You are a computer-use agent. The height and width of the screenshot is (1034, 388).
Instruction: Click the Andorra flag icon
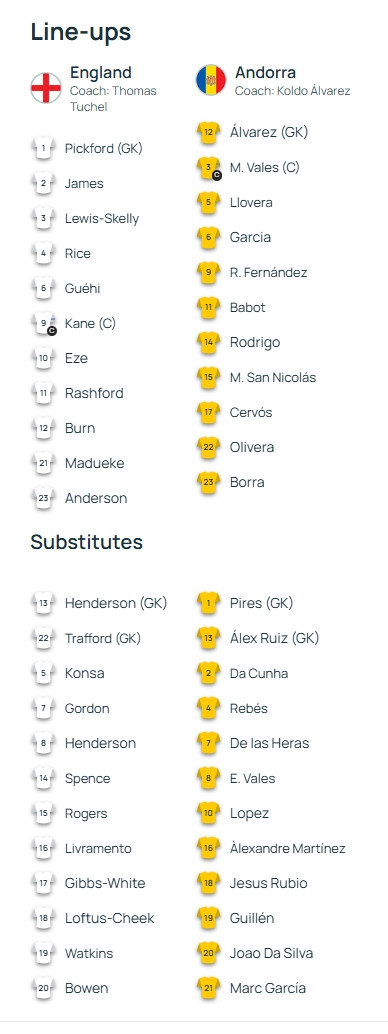(210, 80)
